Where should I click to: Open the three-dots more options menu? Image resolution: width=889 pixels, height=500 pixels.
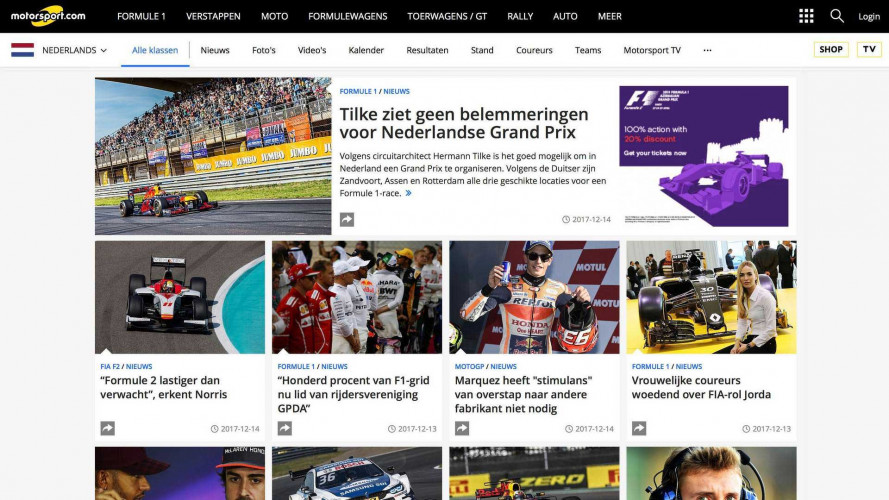[707, 50]
